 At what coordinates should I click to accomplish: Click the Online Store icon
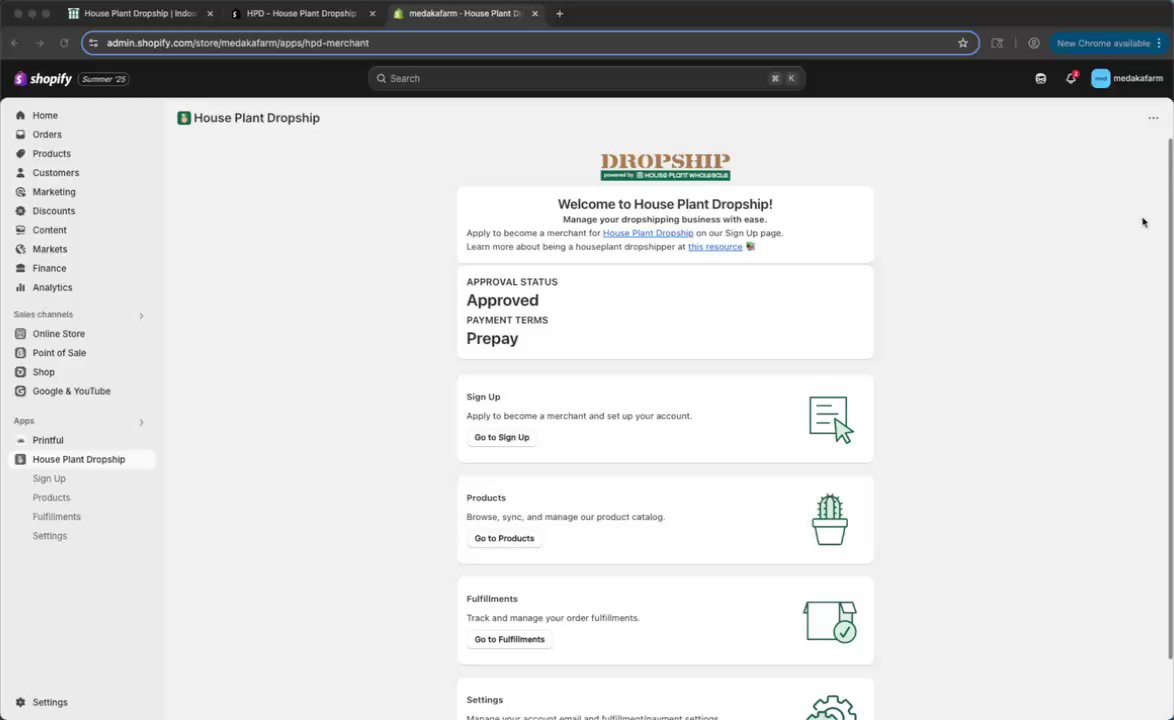pos(20,334)
